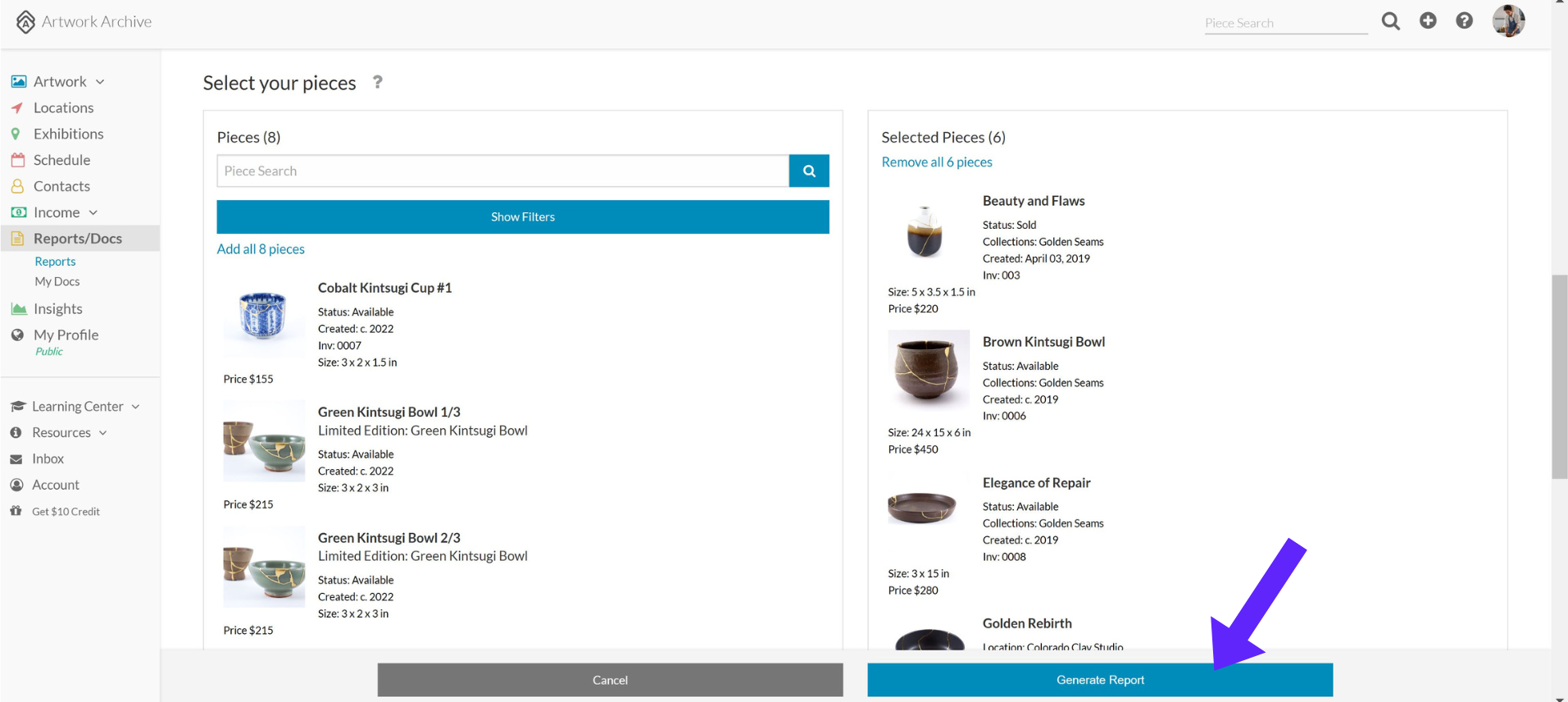Screen dimensions: 1568x702
Task: Click the magnifier icon in top bar
Action: 1390,21
